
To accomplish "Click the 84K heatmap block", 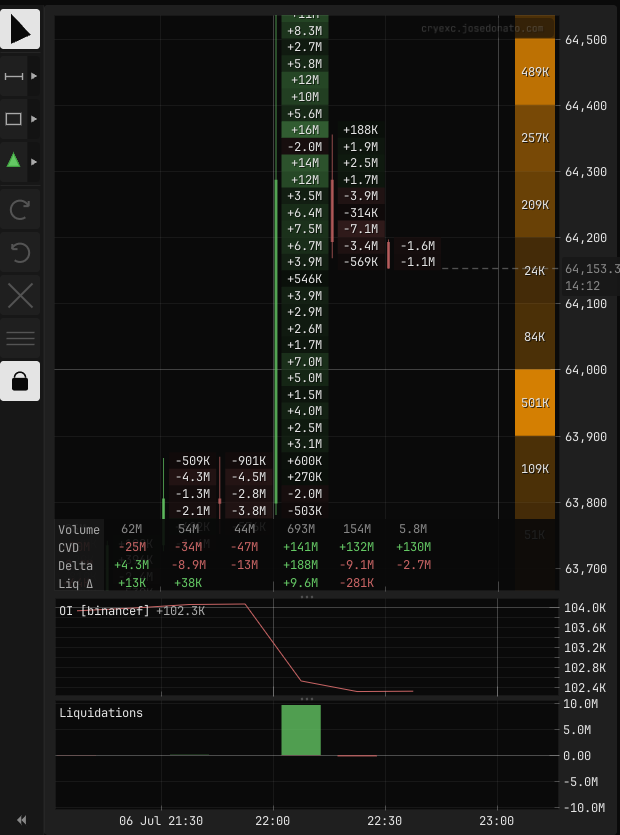I will click(x=535, y=337).
